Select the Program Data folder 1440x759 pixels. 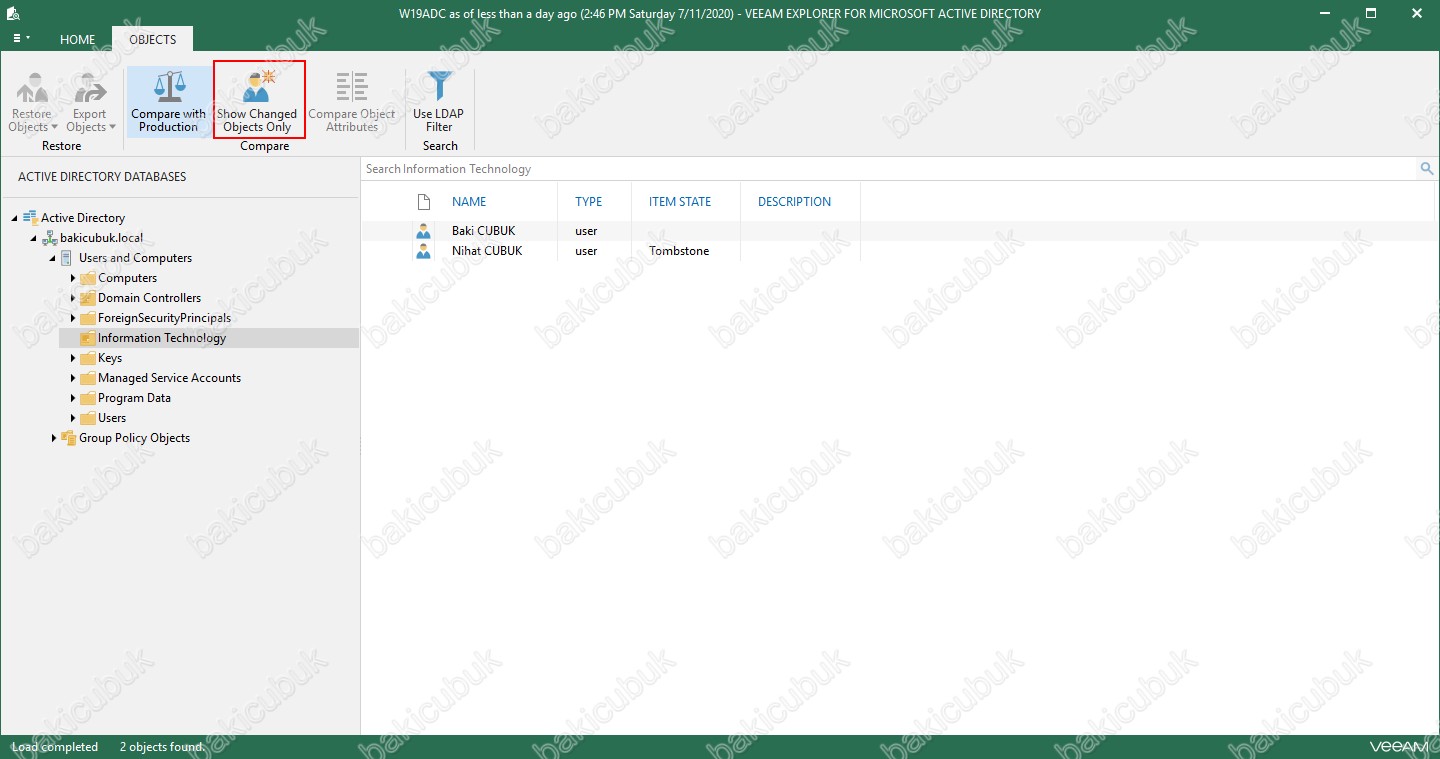click(x=134, y=398)
